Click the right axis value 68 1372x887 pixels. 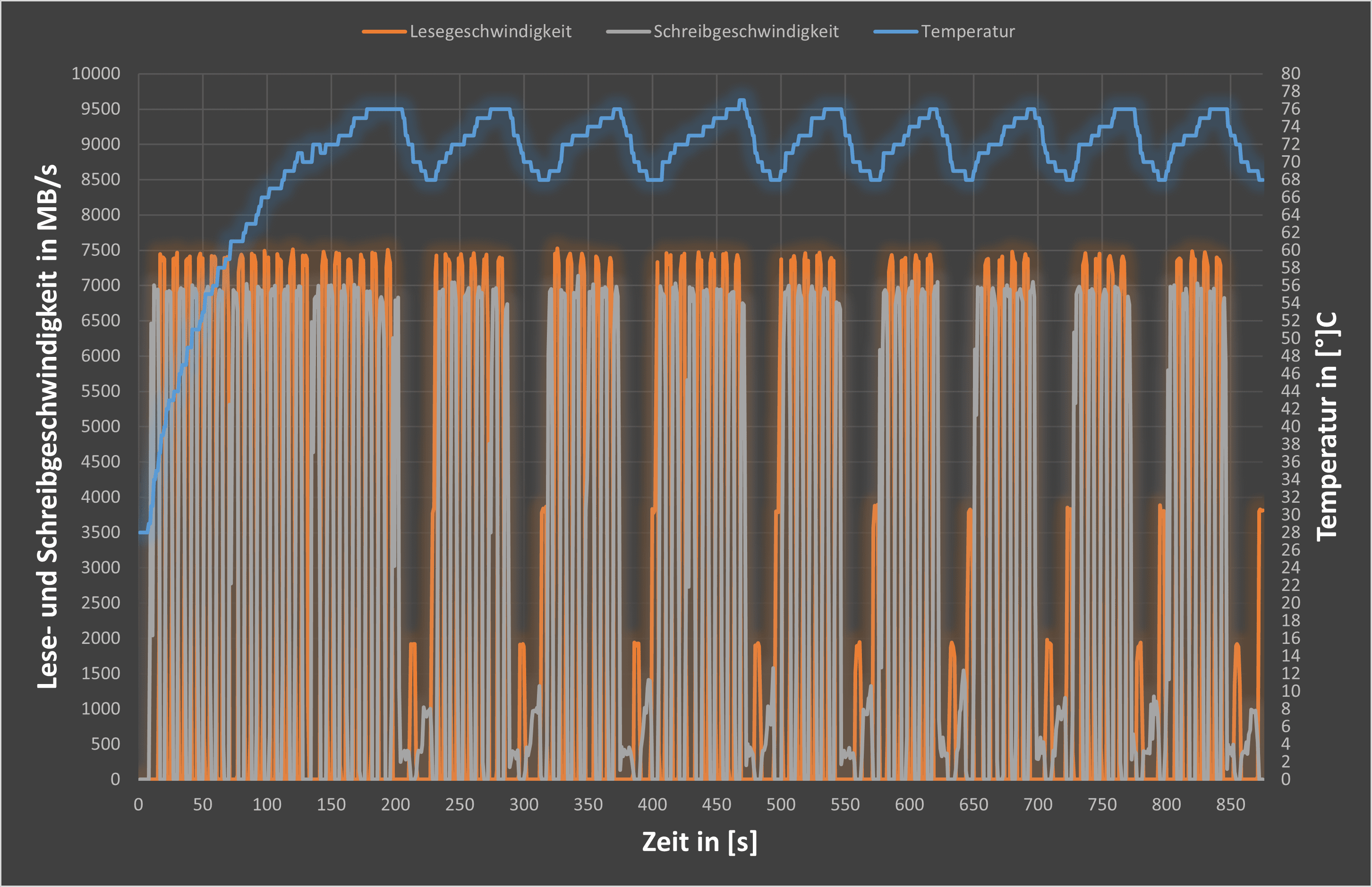[1291, 180]
